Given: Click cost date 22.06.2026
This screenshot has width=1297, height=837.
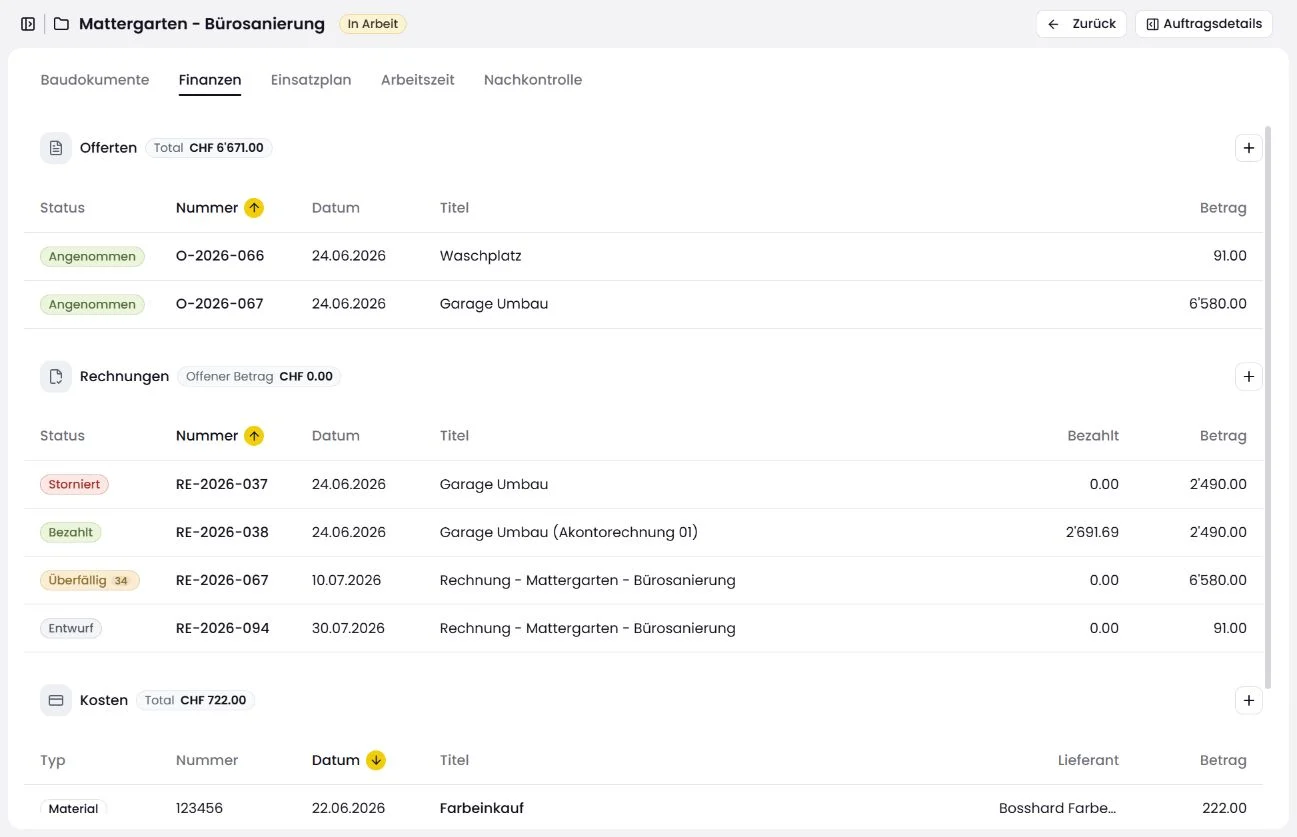Looking at the screenshot, I should [348, 808].
